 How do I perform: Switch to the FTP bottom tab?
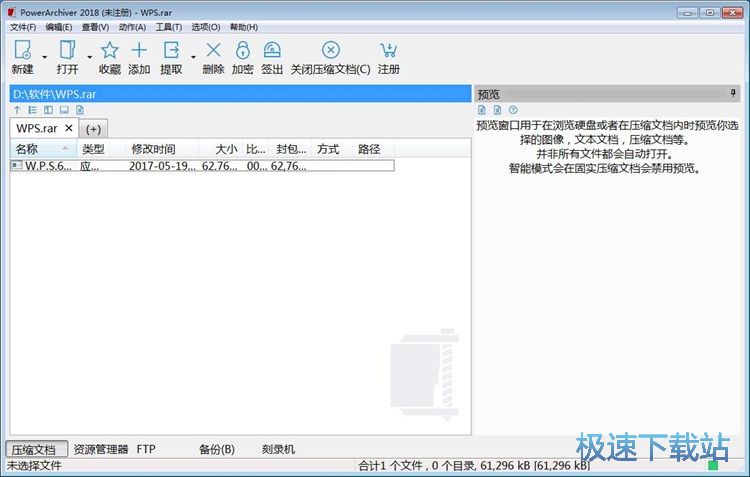[146, 449]
